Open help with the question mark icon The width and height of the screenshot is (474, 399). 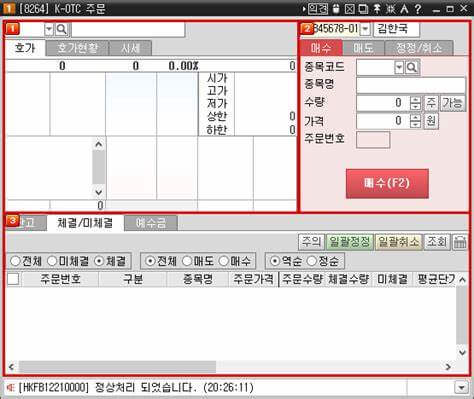pos(418,9)
